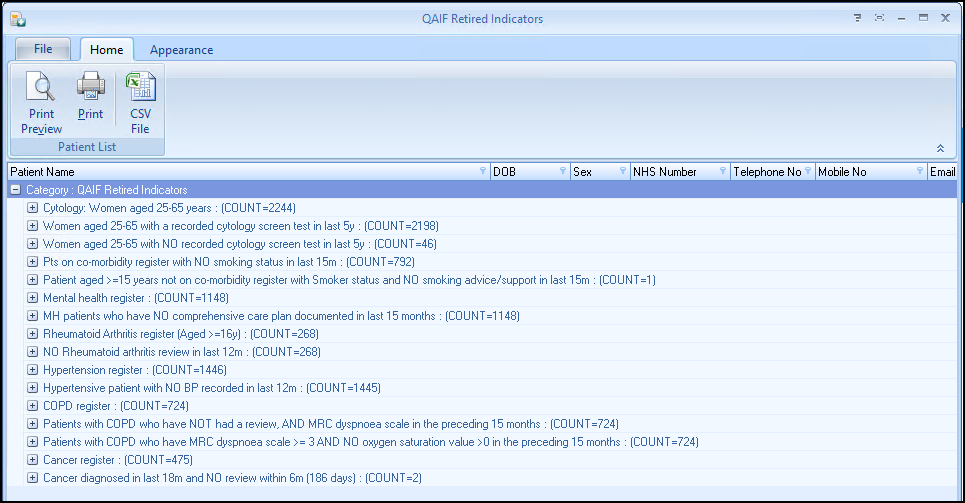Switch to the Appearance tab
The width and height of the screenshot is (965, 503).
181,50
